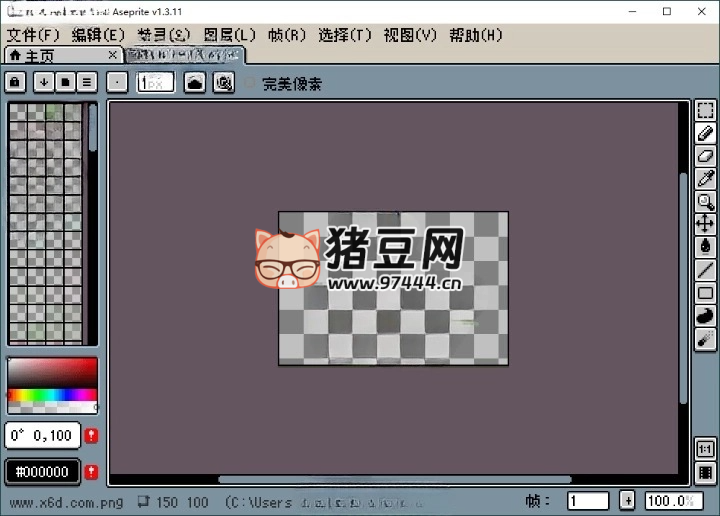
Task: Open the 编辑(E) menu
Action: (x=98, y=35)
